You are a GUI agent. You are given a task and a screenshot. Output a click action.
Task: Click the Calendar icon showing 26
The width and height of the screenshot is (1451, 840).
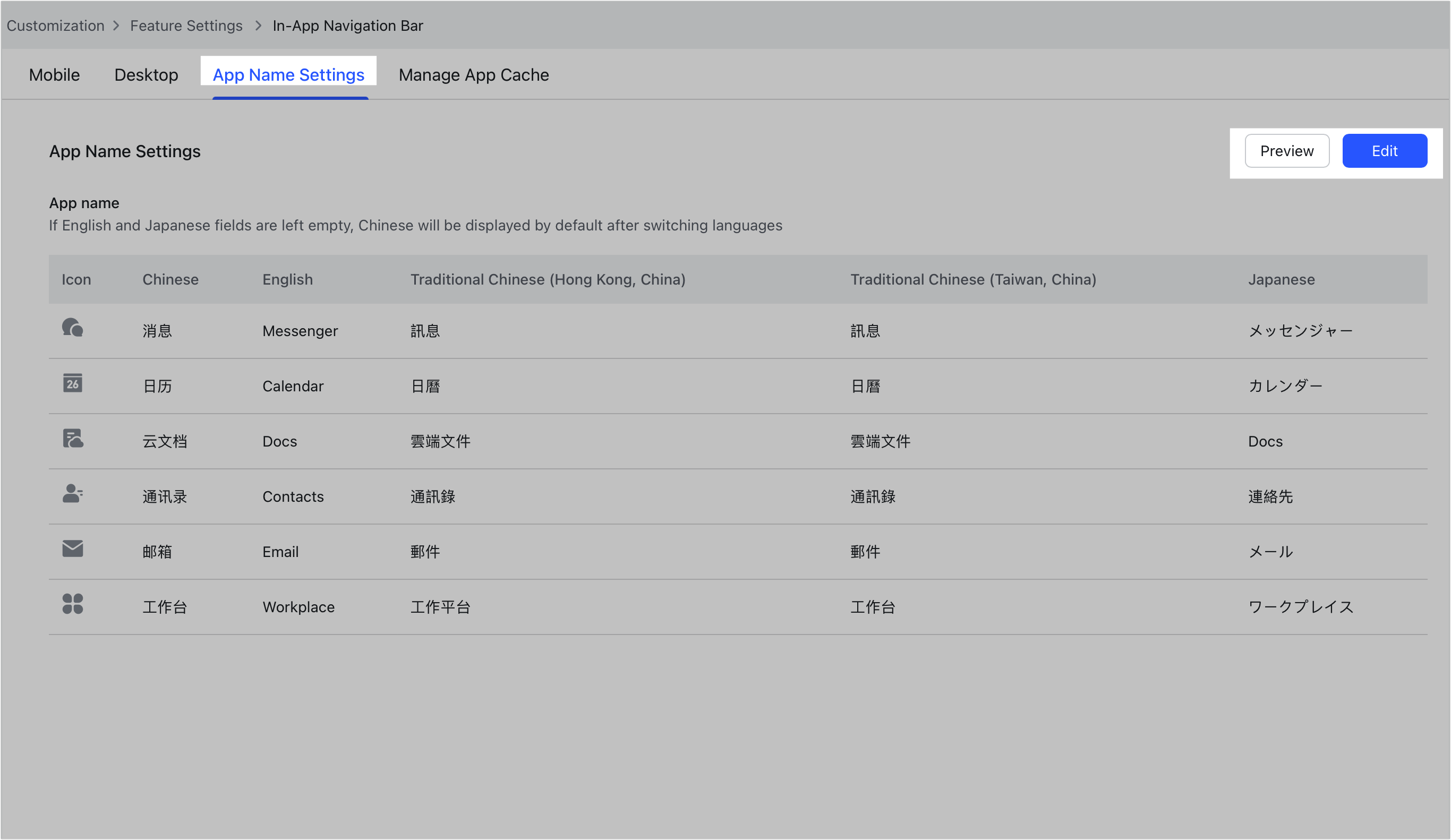click(73, 383)
